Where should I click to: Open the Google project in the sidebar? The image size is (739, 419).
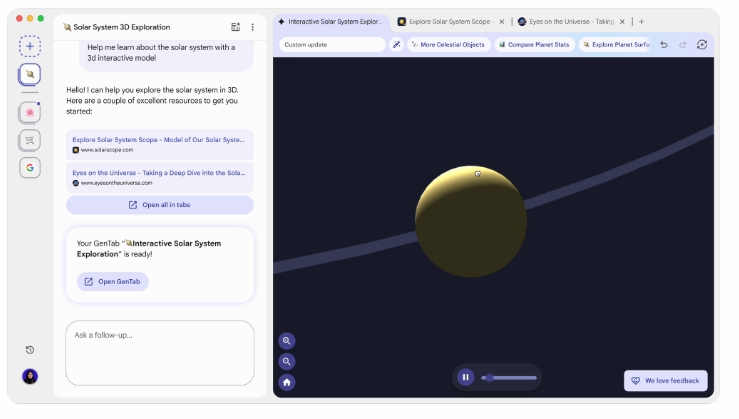[30, 168]
